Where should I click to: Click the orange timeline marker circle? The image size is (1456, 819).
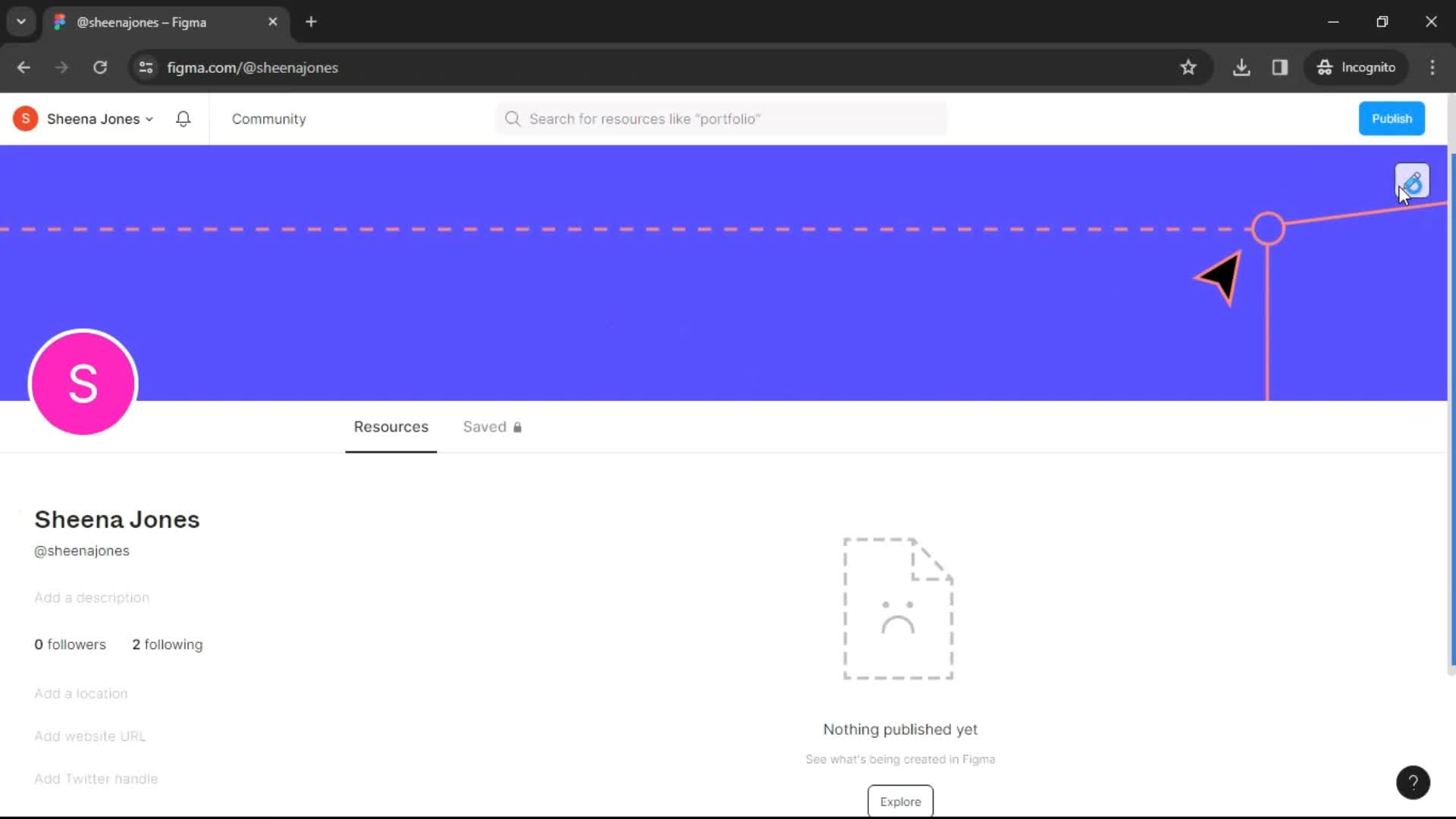click(1266, 228)
